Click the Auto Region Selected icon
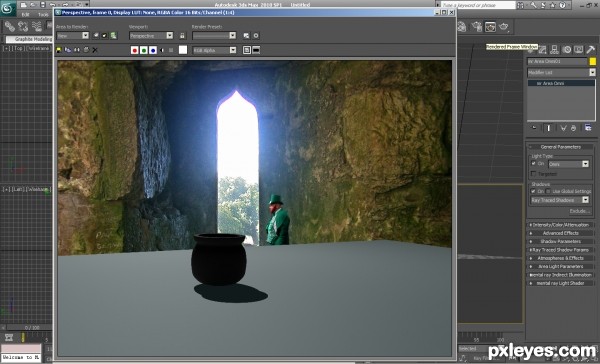 pos(104,36)
